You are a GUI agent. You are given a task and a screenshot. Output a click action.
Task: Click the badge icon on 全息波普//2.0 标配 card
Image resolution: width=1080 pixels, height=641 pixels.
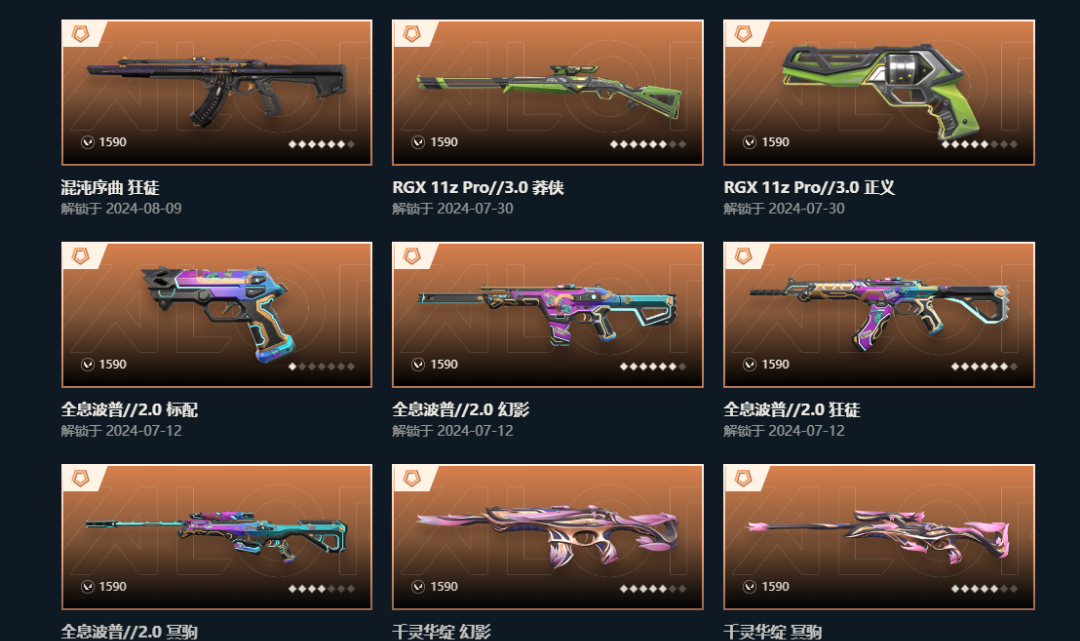(x=81, y=256)
